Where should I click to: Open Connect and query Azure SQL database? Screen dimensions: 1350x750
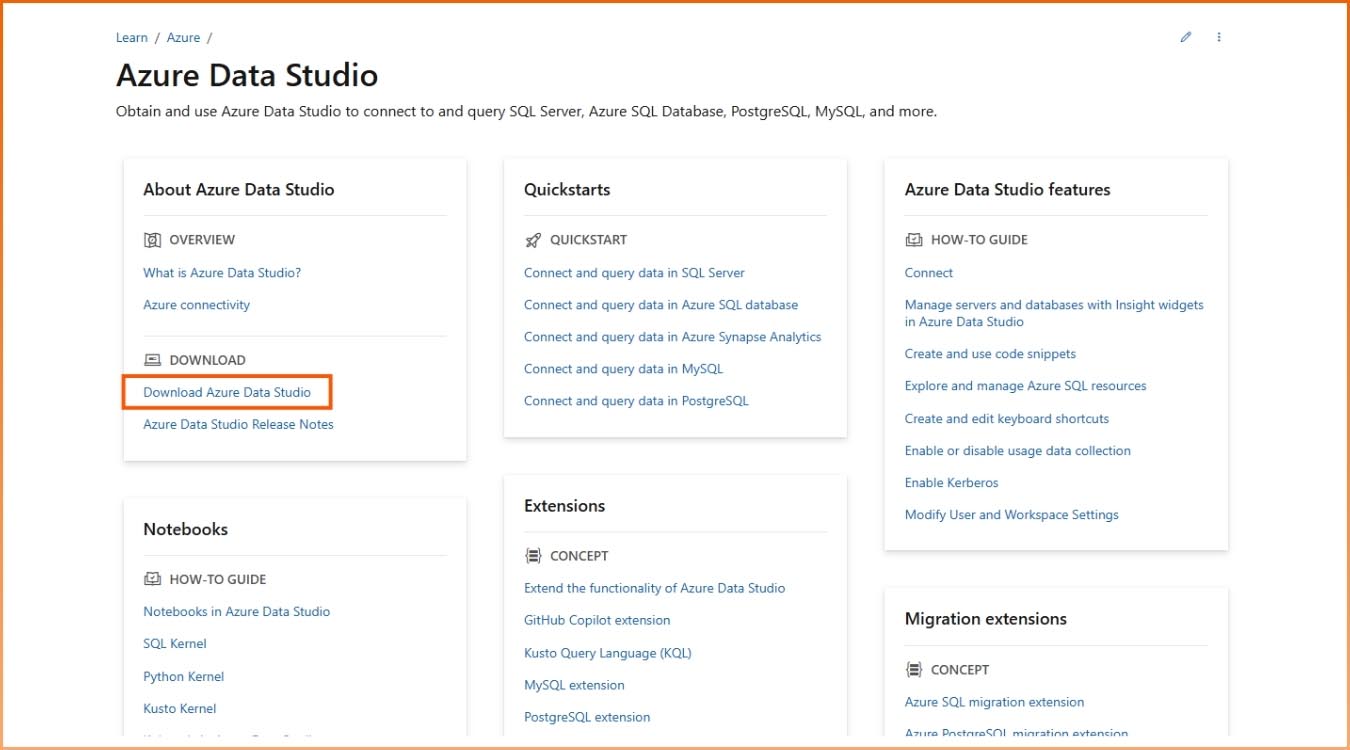pyautogui.click(x=661, y=305)
